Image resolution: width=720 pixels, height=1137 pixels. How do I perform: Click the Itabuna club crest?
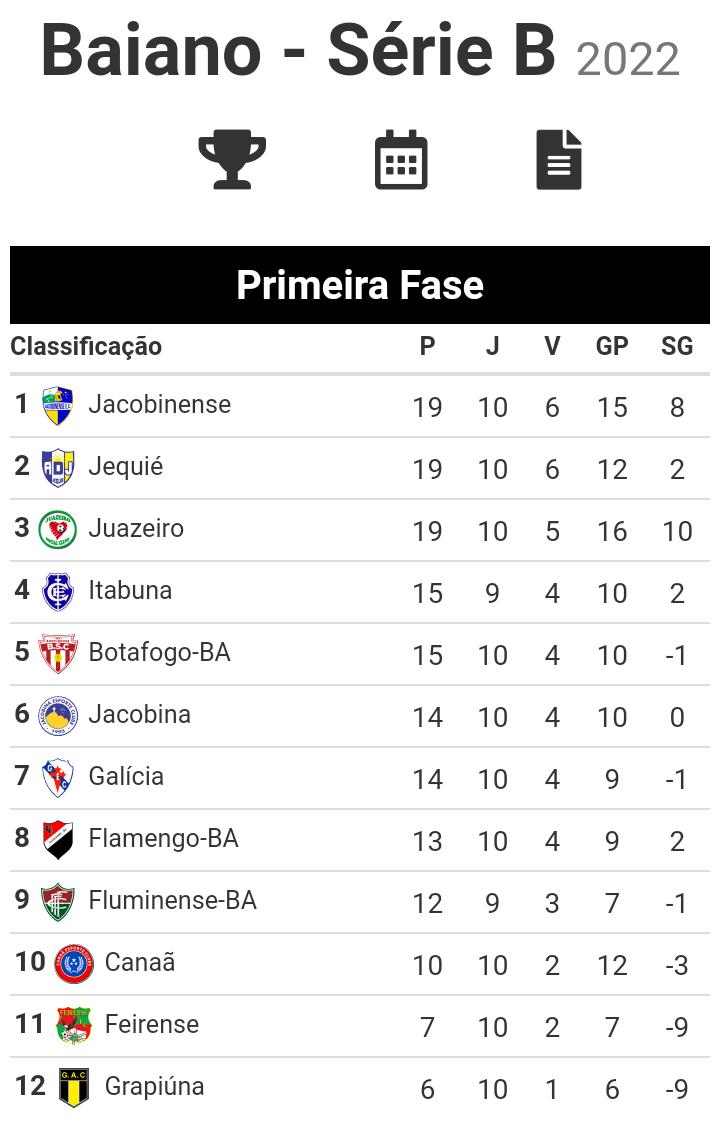[58, 591]
